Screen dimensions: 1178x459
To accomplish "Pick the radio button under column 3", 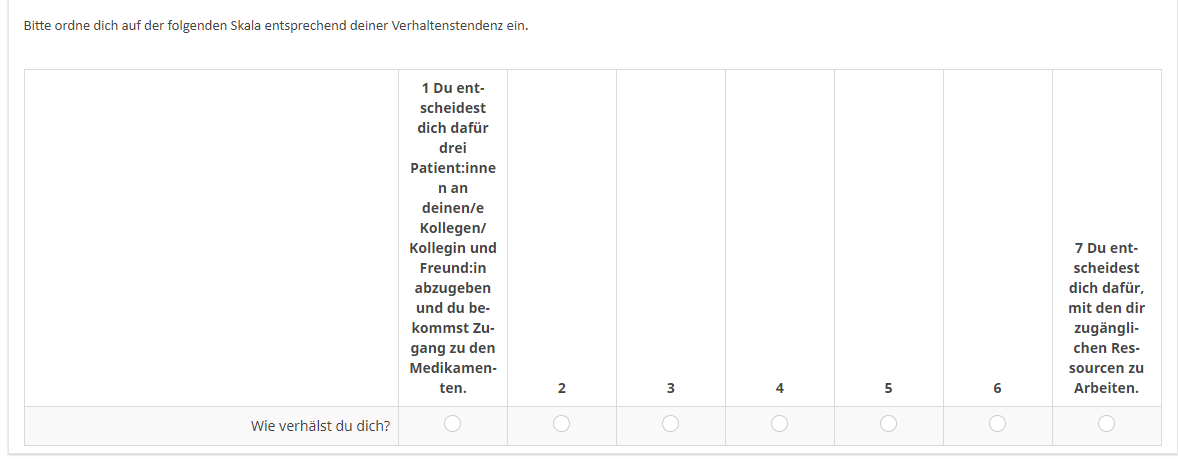I will click(x=671, y=424).
